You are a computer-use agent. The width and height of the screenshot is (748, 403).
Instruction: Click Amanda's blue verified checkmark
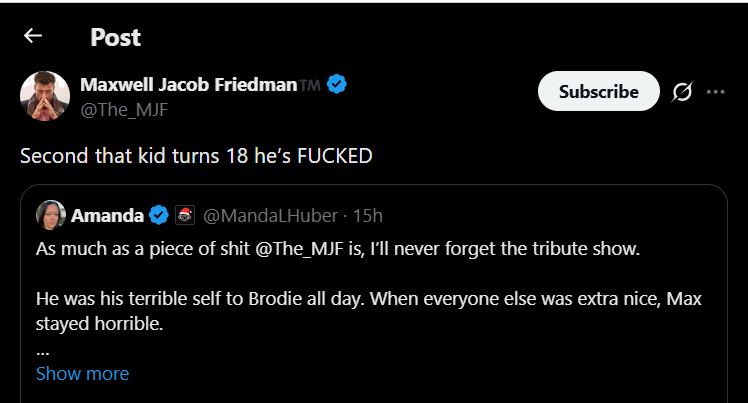[159, 215]
